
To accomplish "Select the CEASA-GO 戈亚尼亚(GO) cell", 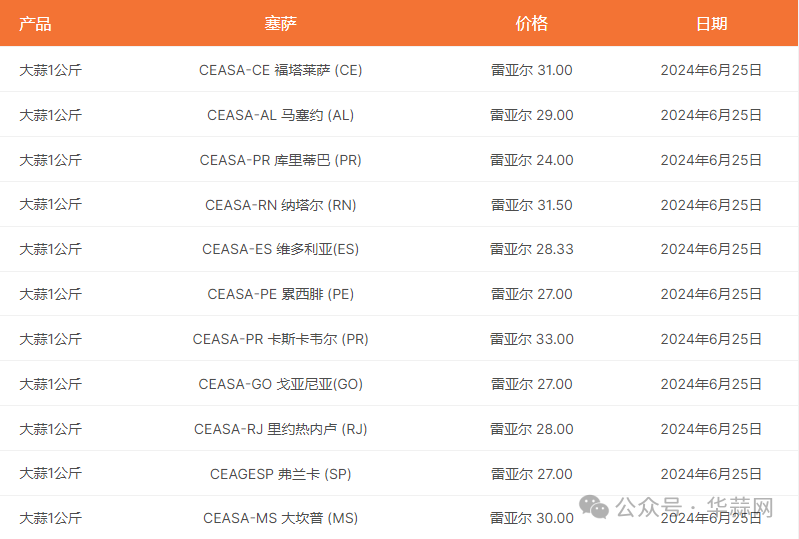I will (281, 384).
